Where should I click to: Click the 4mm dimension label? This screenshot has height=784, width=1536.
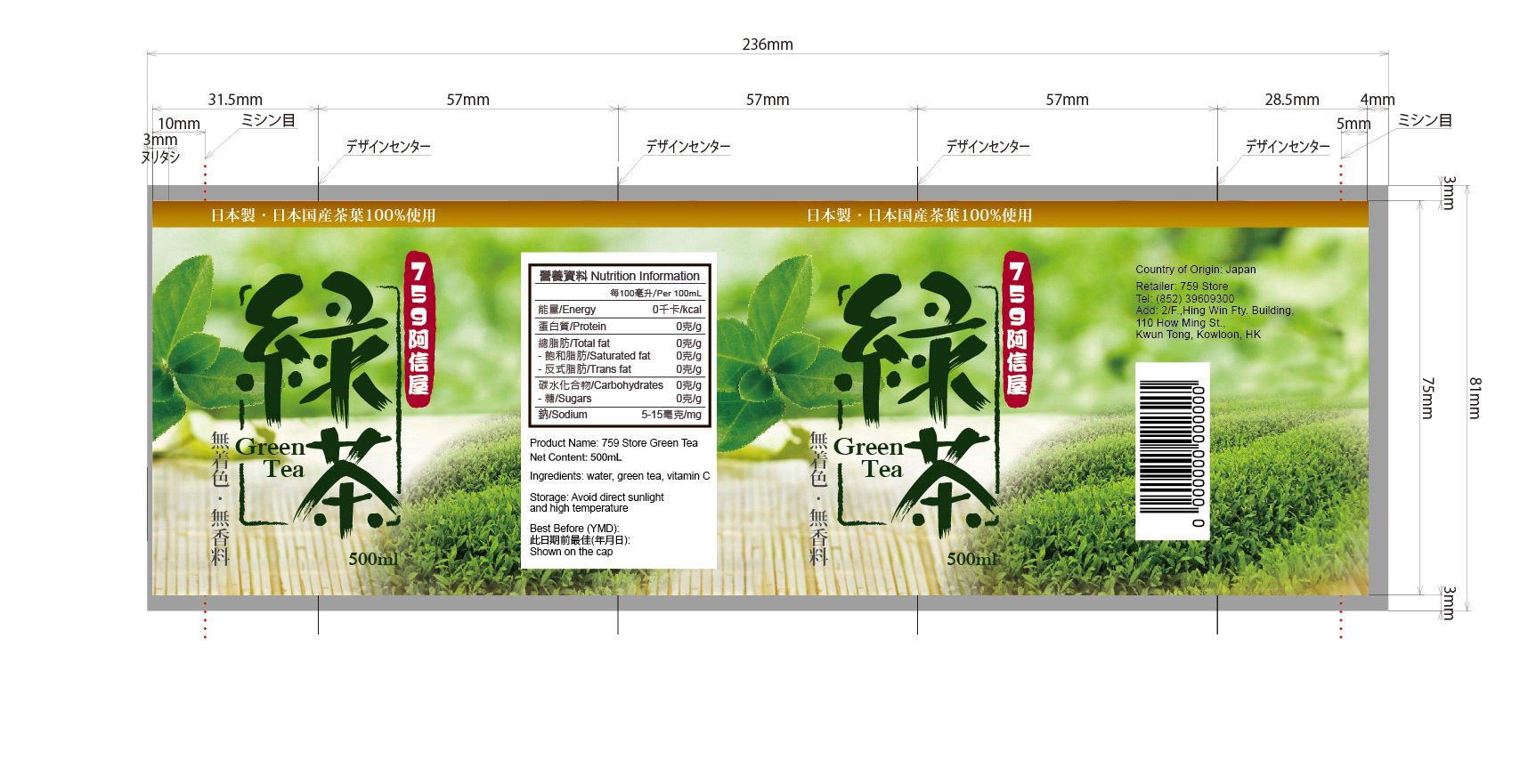point(1378,100)
